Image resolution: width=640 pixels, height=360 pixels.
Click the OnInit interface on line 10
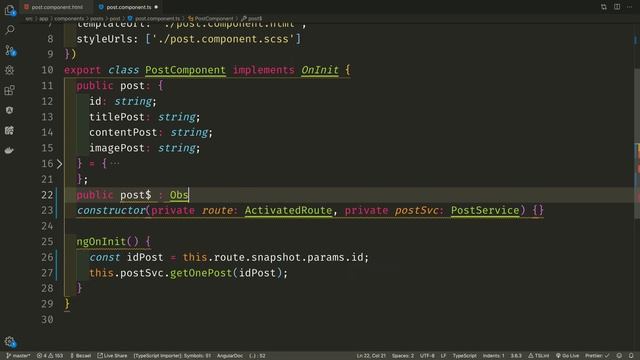(x=320, y=70)
